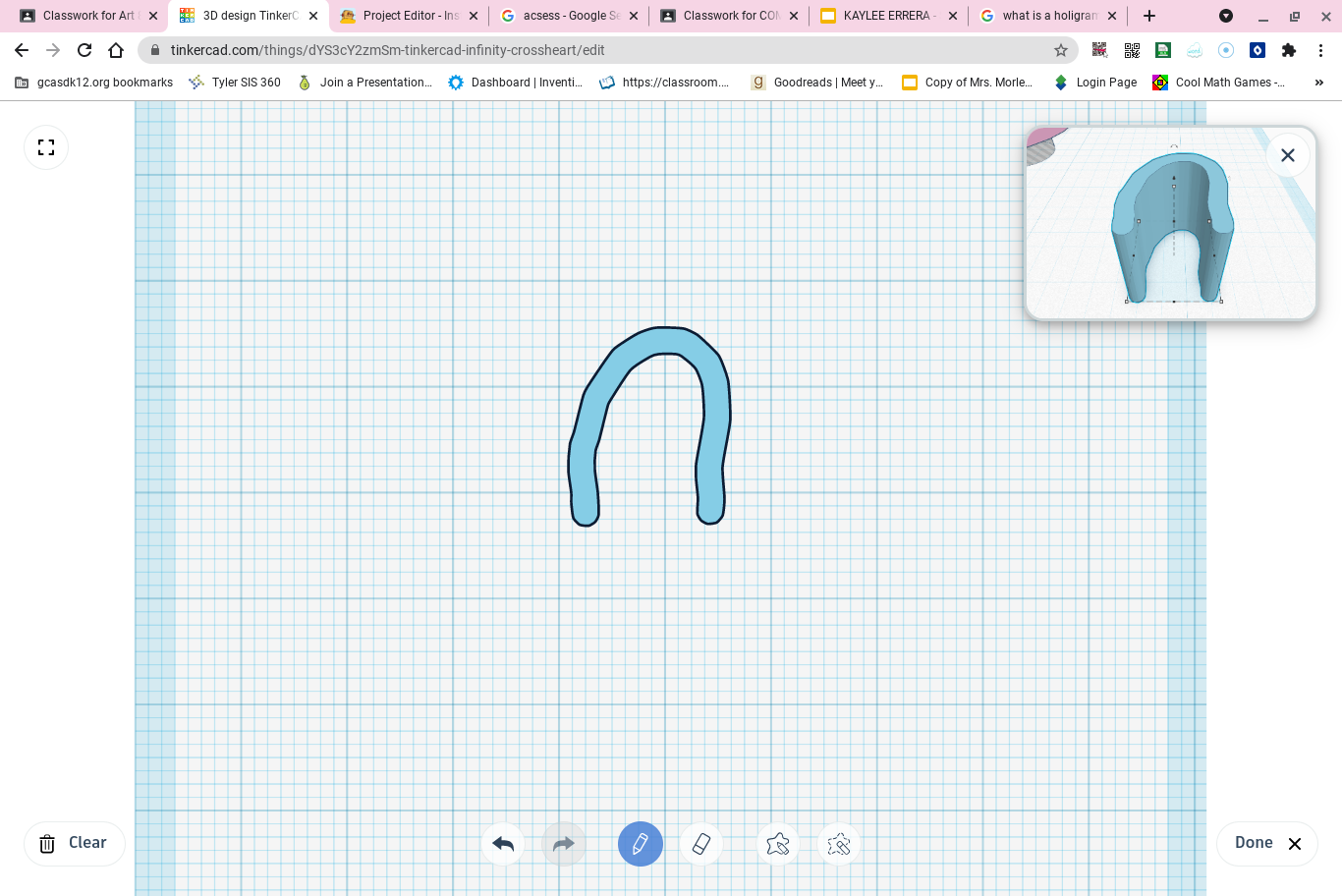Undo the last scribble stroke
This screenshot has height=896, width=1342.
coord(503,844)
